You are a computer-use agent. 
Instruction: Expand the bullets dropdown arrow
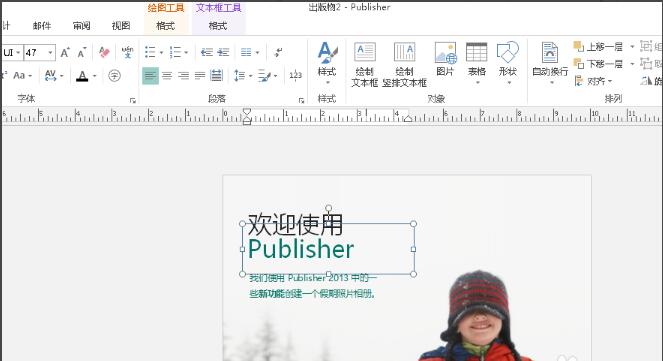click(161, 53)
